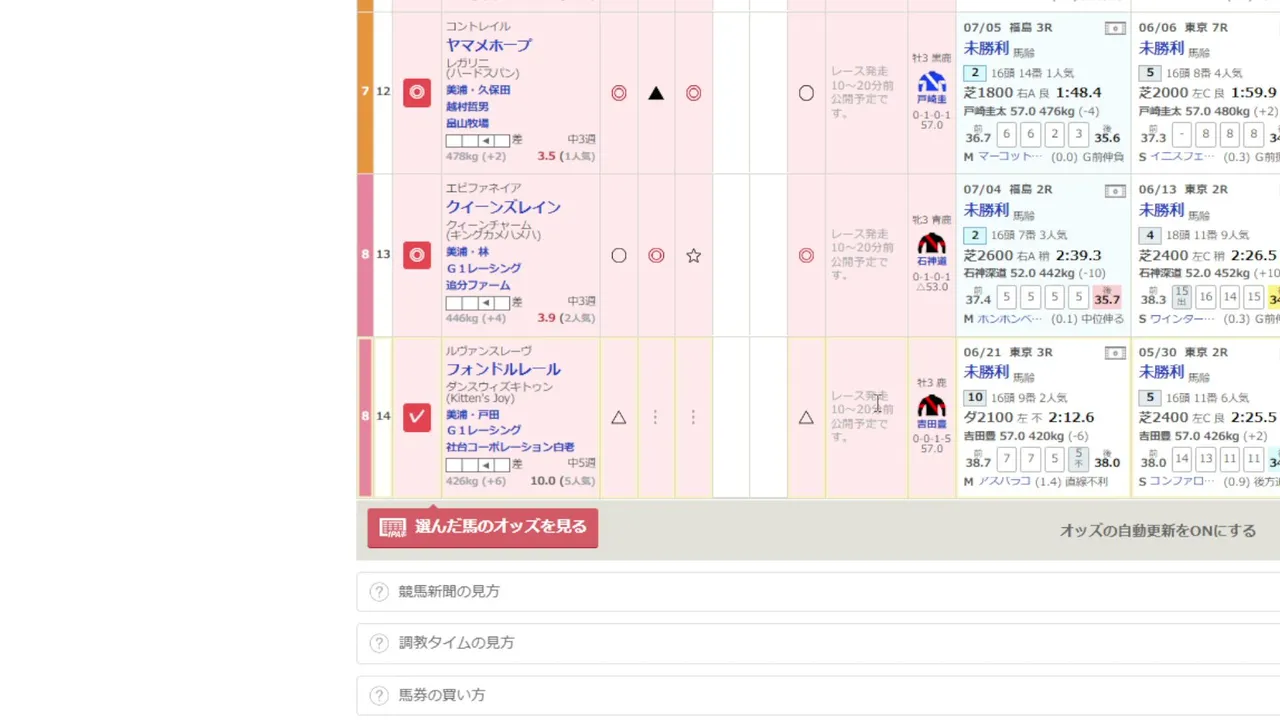This screenshot has height=720, width=1280.
Task: Click the jockey silks icon above 吉田豊
Action: click(932, 405)
